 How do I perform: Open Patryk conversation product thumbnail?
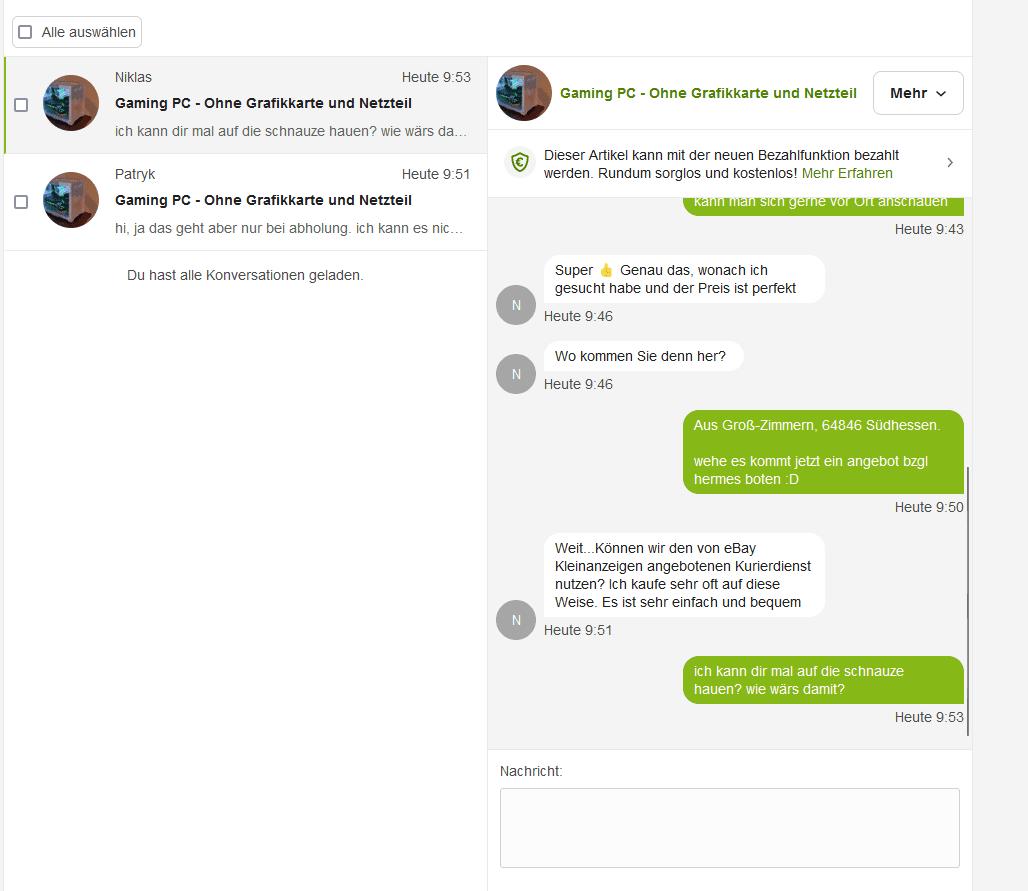tap(71, 200)
